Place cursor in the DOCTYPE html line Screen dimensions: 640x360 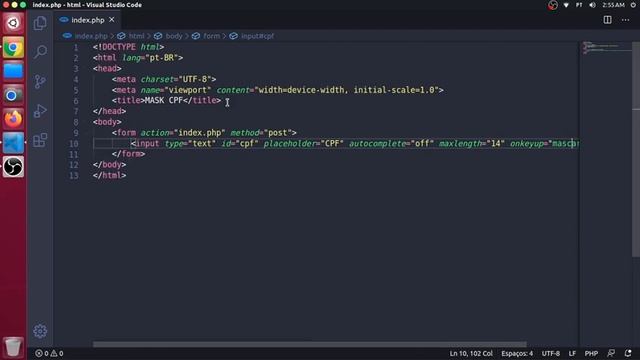(x=128, y=47)
